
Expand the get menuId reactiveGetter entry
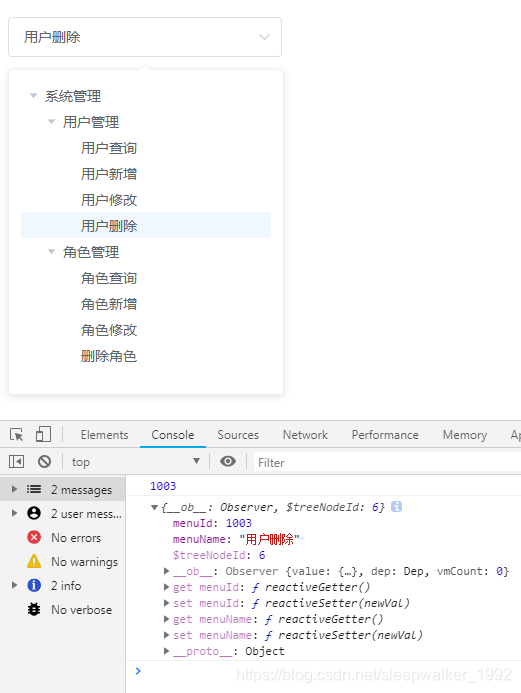coord(167,587)
